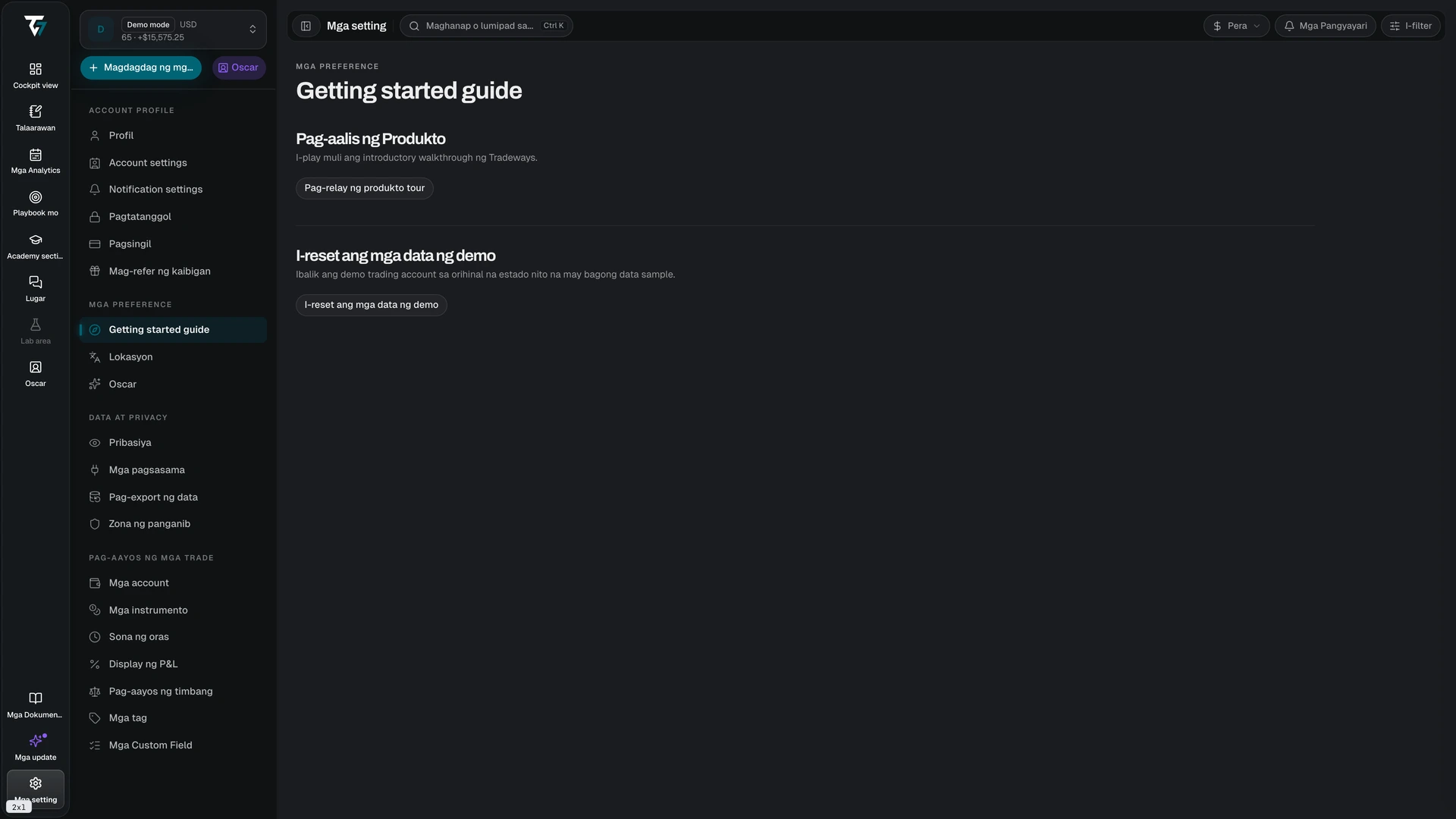Click I-reset ang mga data ng demo button
Image resolution: width=1456 pixels, height=819 pixels.
click(x=372, y=305)
